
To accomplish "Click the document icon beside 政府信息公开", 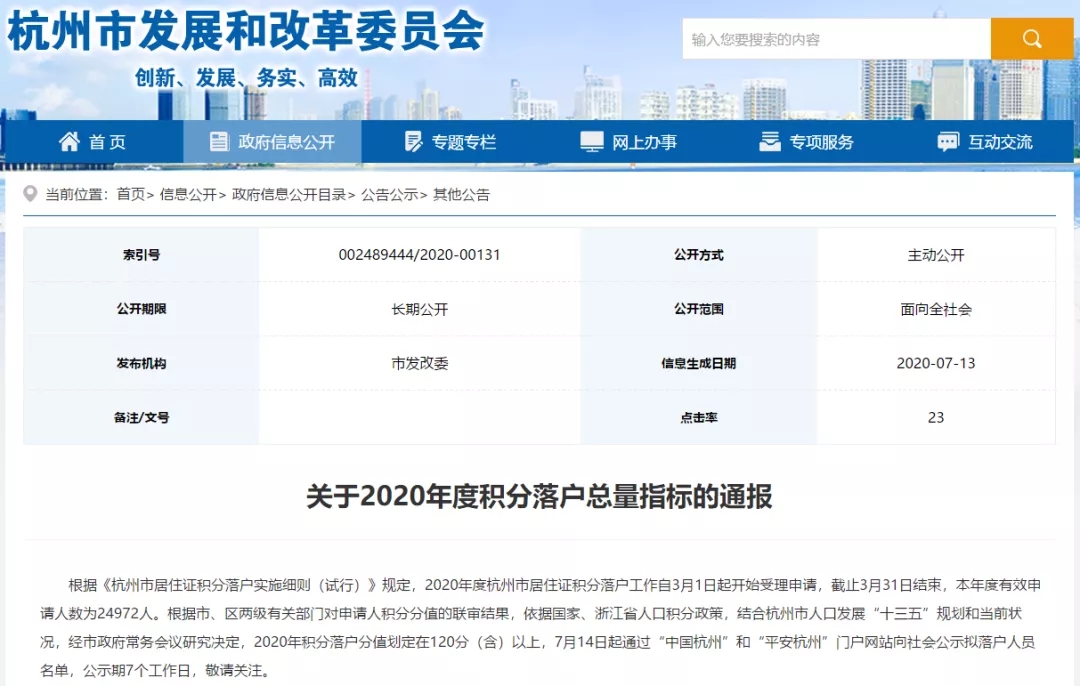I will 219,141.
